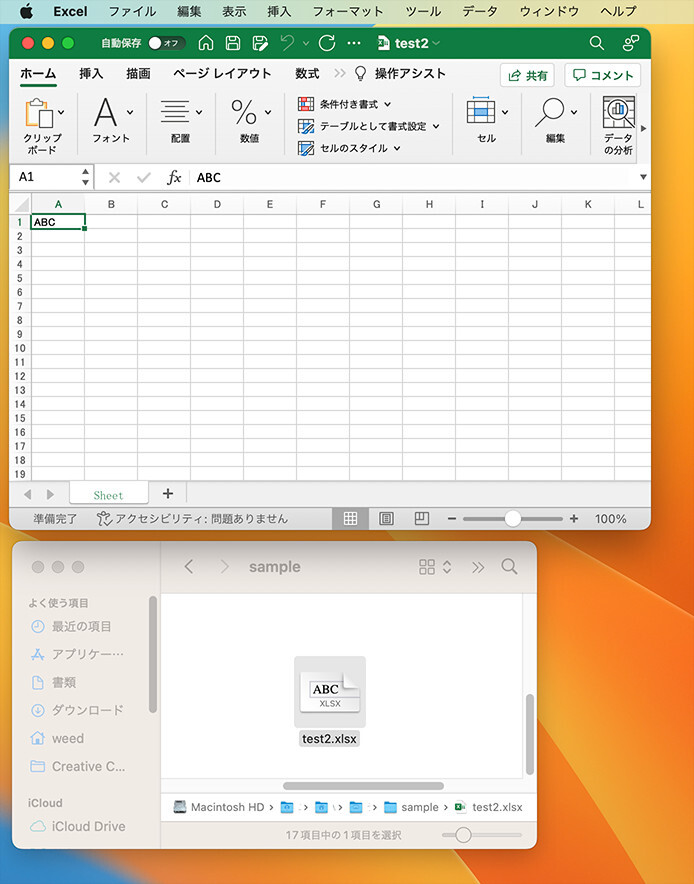Open the 配置 alignment group icon

click(175, 112)
